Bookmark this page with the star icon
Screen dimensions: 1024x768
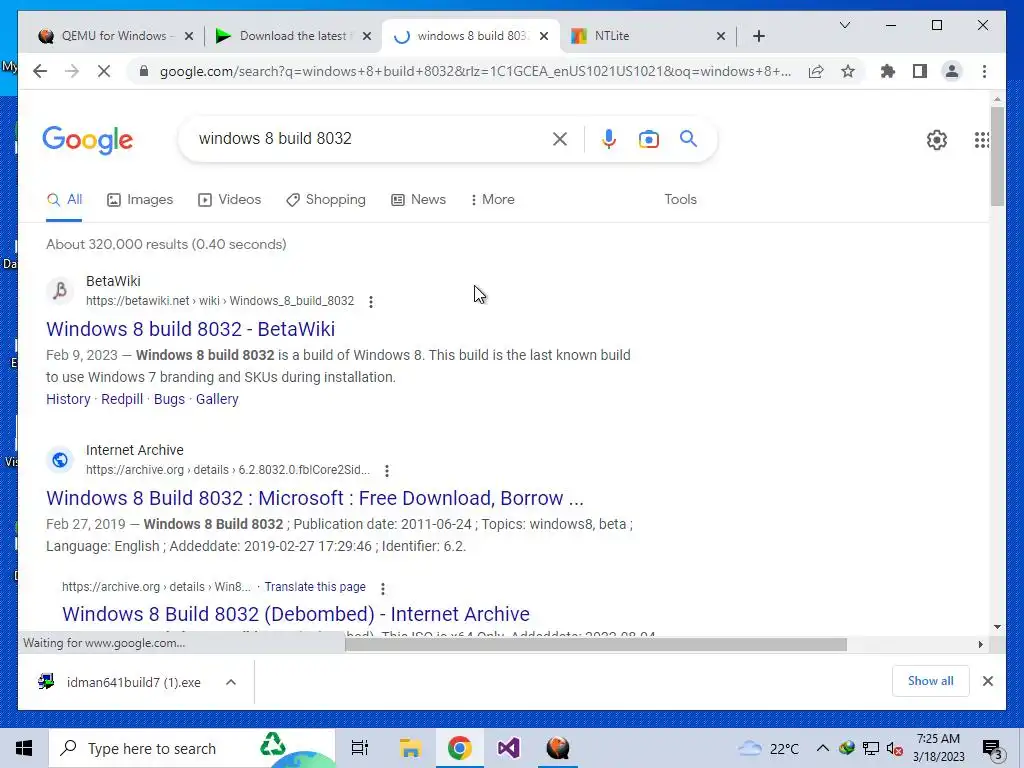point(848,71)
